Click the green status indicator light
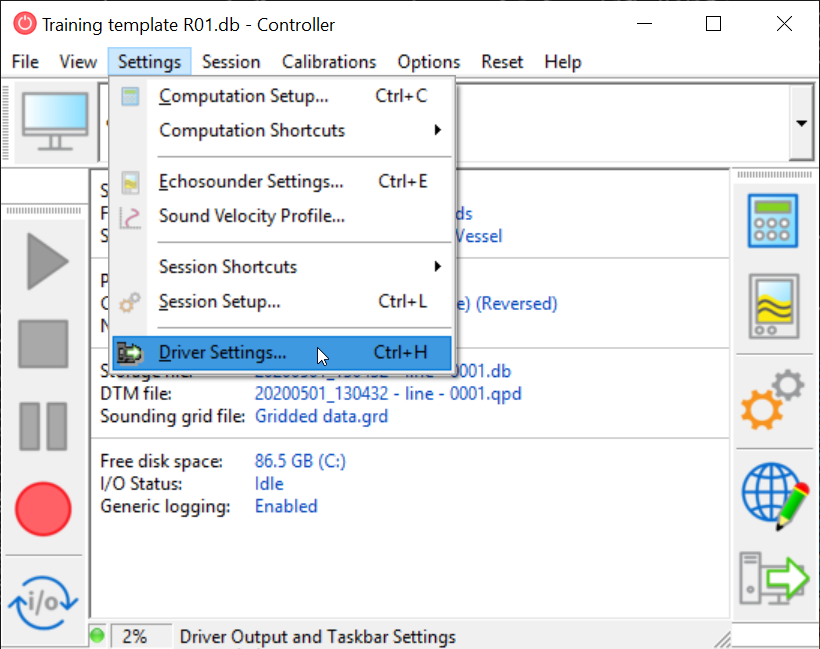The image size is (820, 649). [x=97, y=636]
